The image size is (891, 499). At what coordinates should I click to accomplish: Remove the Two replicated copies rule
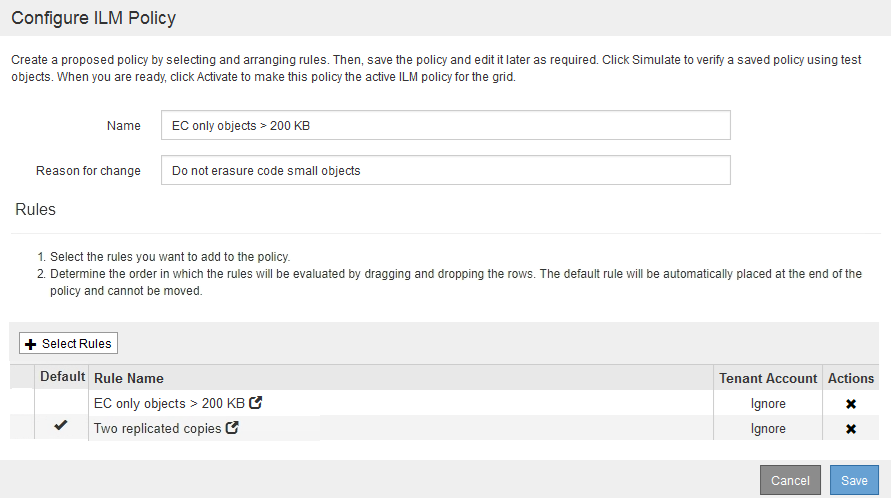[x=851, y=429]
